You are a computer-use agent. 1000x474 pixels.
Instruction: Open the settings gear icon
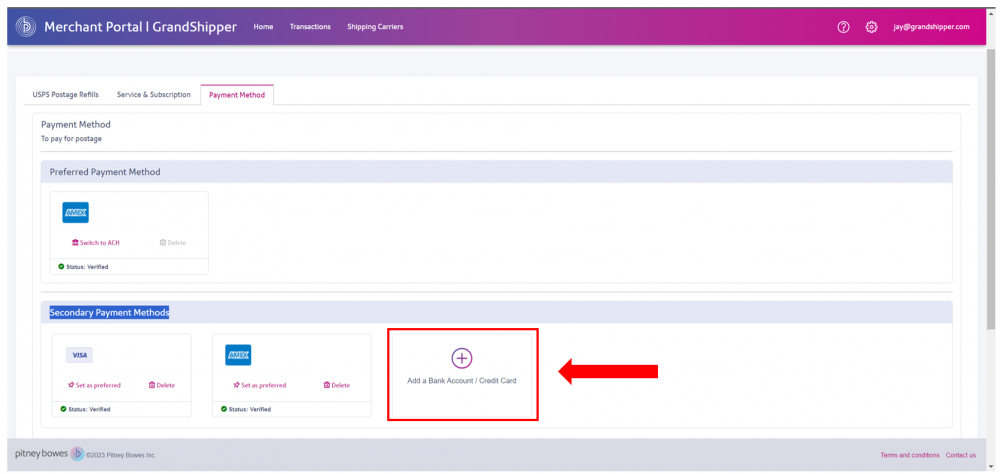871,27
